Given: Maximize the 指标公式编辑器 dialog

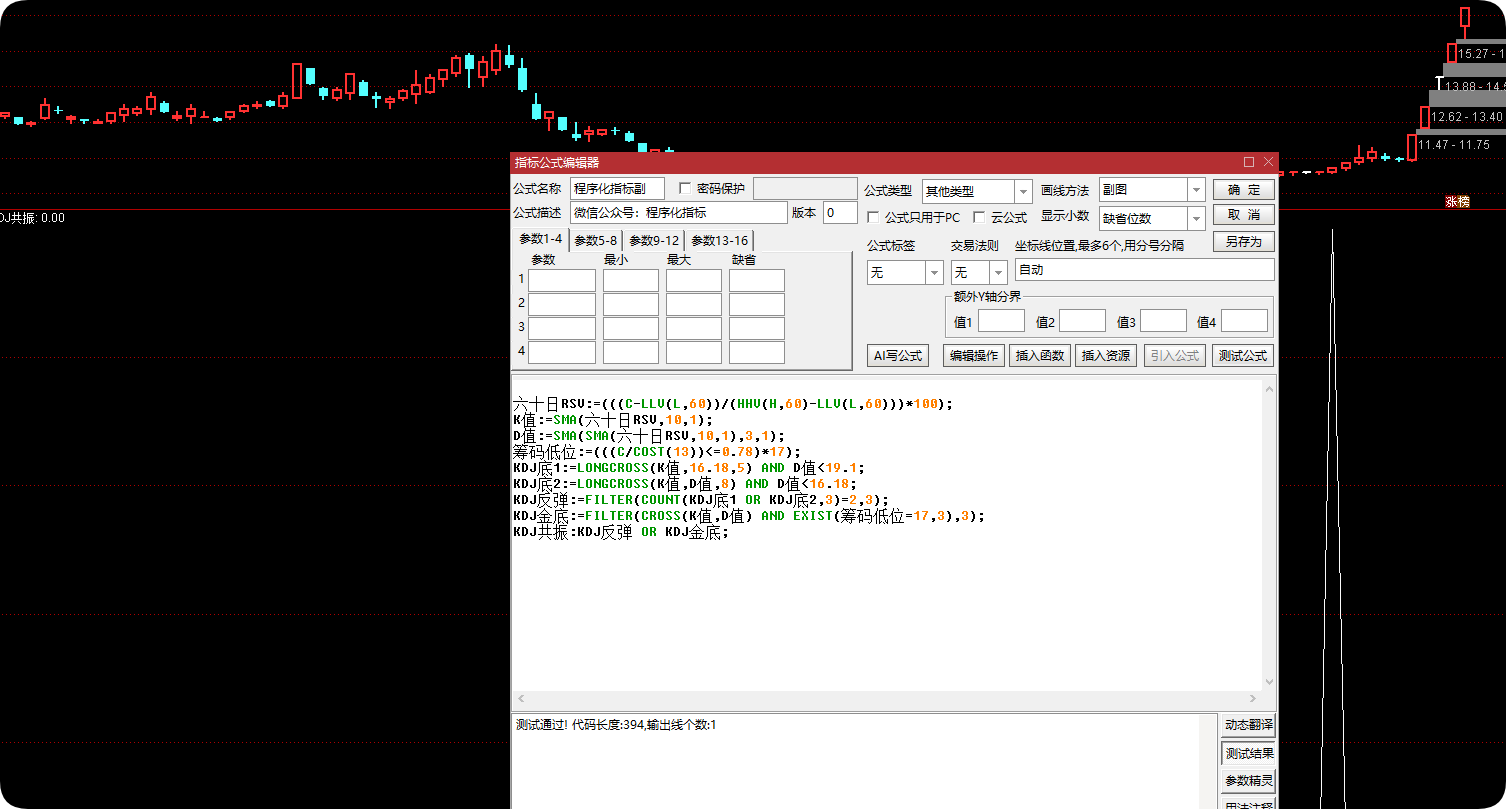Looking at the screenshot, I should (x=1249, y=162).
